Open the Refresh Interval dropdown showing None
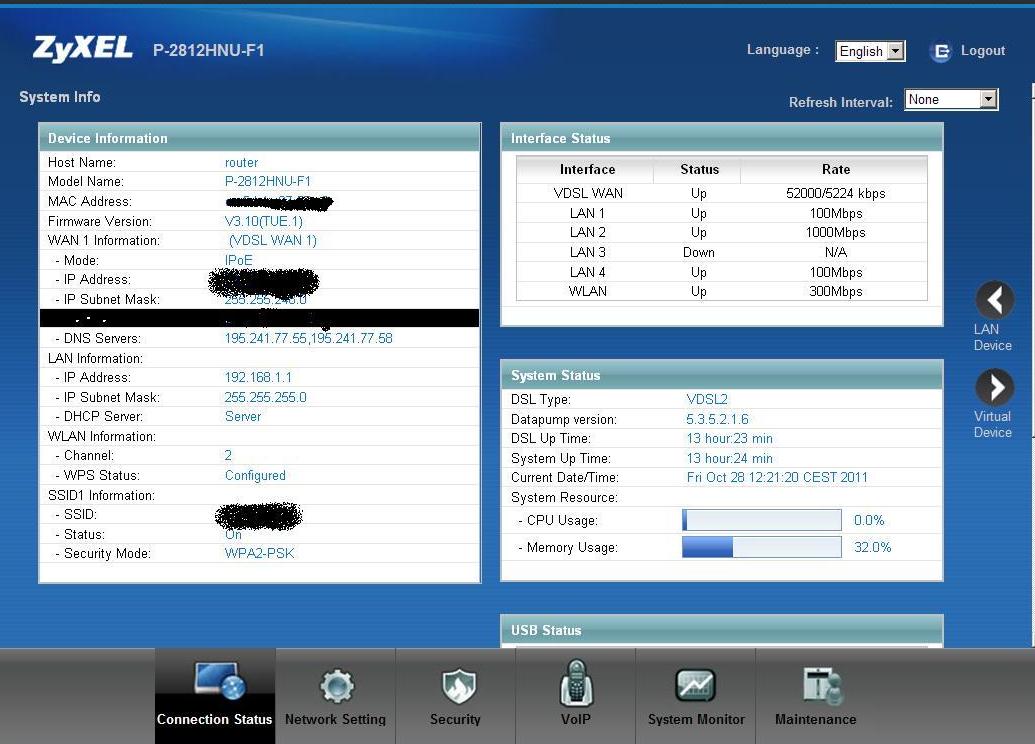Screen dimensions: 1035x744 point(951,100)
